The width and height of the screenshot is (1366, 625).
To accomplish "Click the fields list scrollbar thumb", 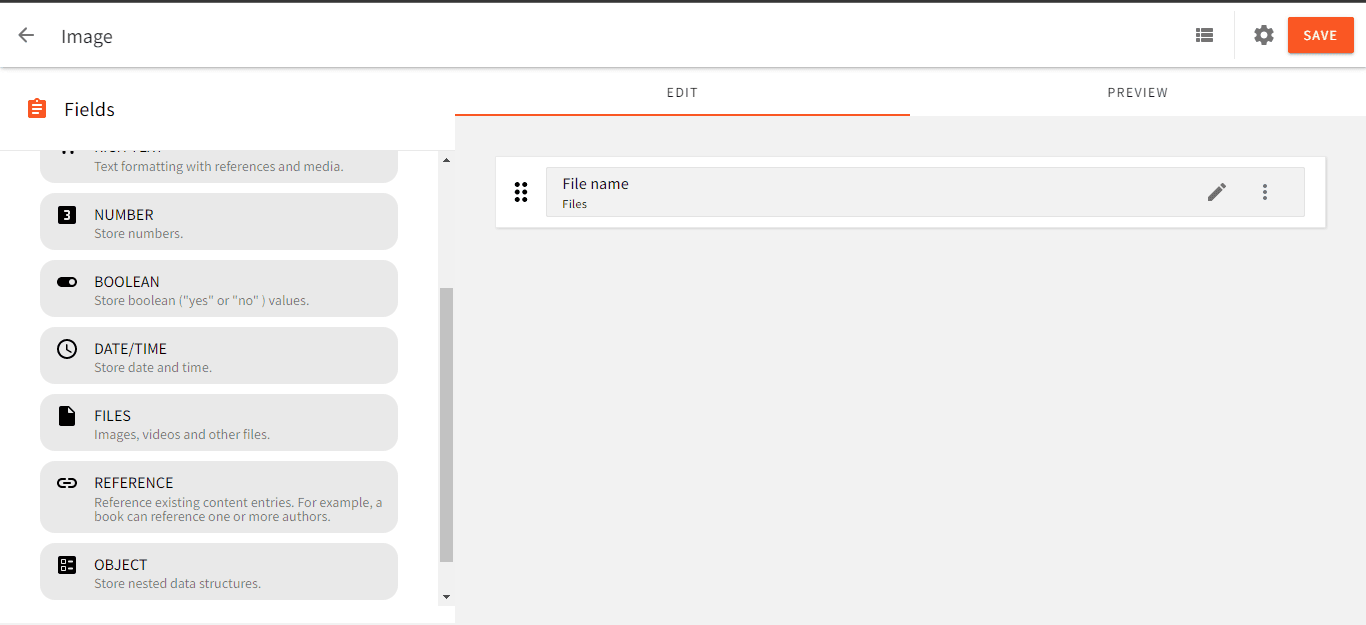I will pos(446,425).
